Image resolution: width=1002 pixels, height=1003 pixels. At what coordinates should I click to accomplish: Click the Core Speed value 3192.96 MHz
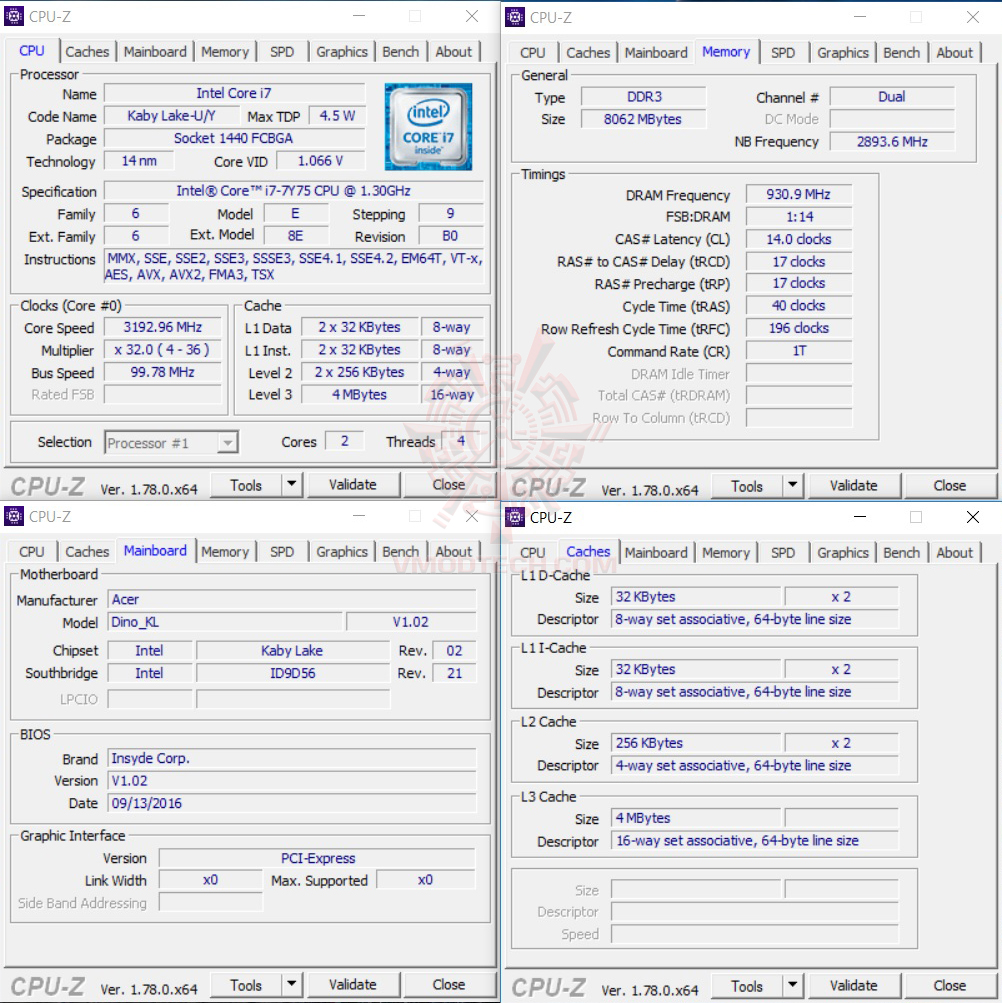tap(163, 328)
